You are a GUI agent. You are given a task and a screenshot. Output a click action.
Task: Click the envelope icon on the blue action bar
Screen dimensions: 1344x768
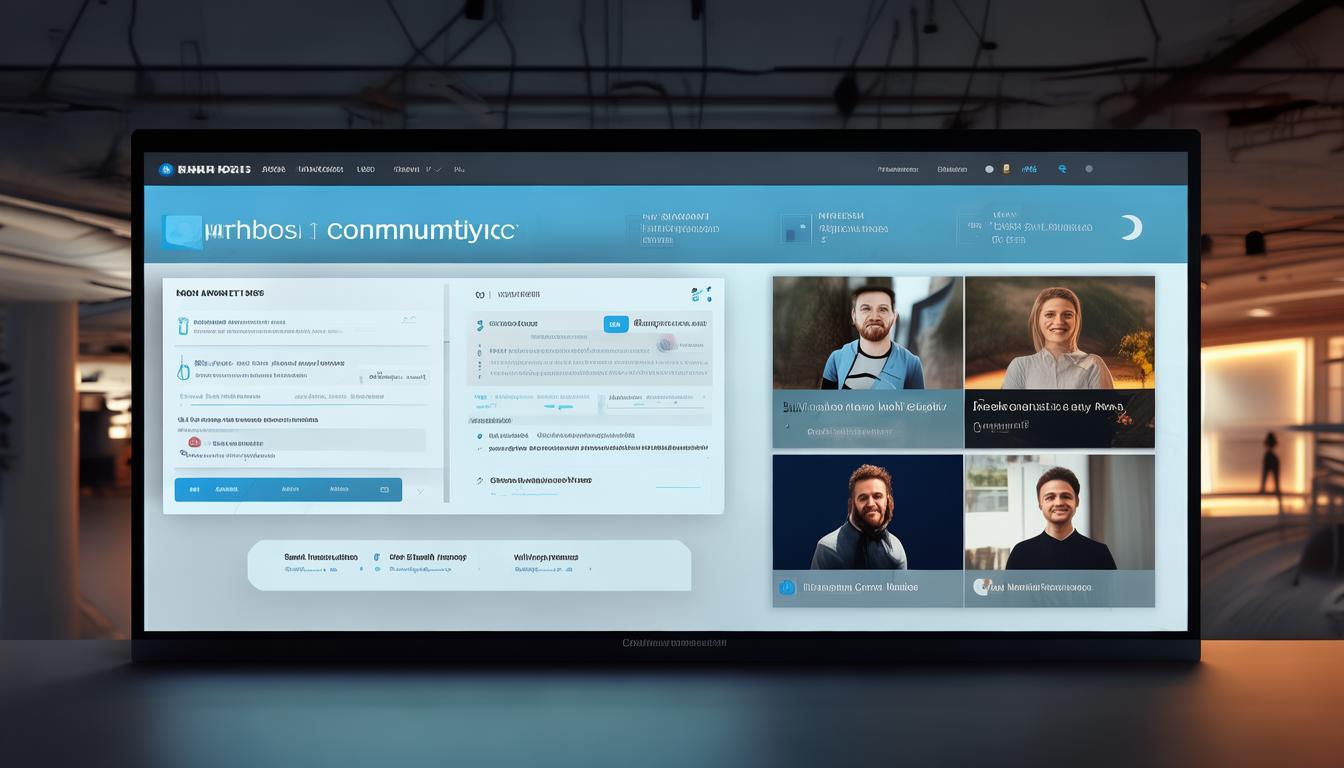384,490
